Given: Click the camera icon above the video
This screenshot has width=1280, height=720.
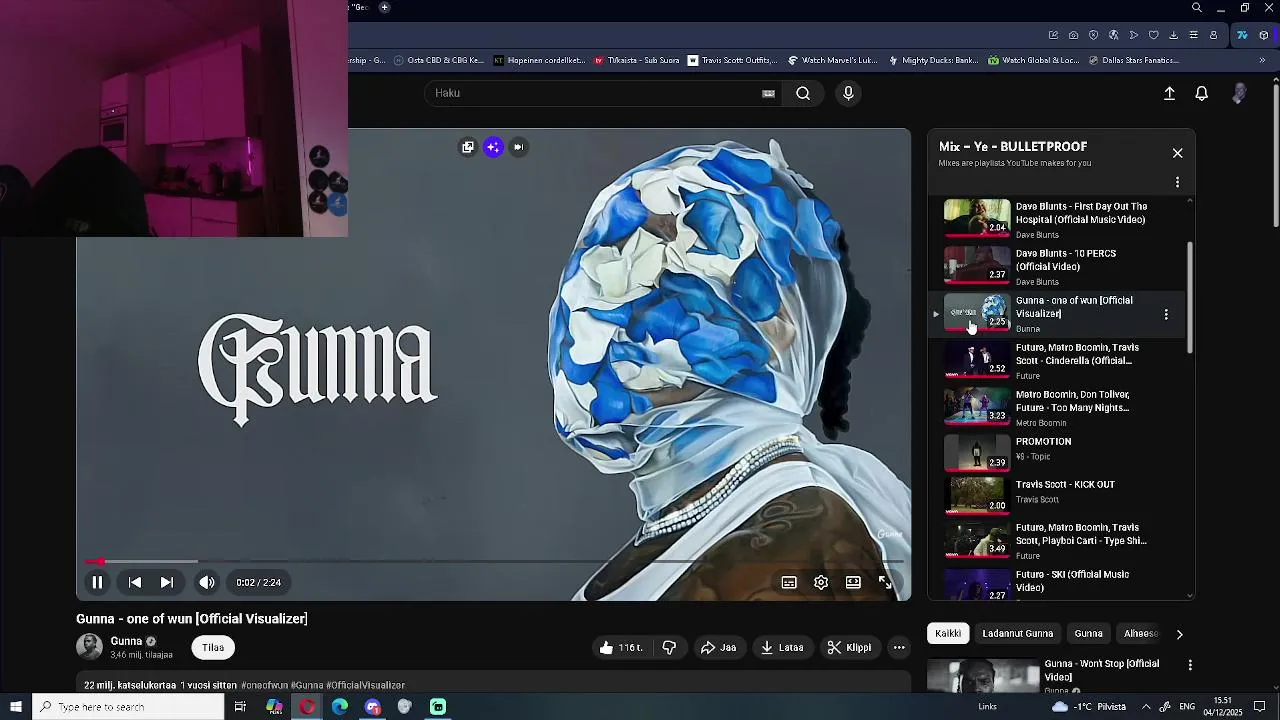Looking at the screenshot, I should (x=518, y=147).
